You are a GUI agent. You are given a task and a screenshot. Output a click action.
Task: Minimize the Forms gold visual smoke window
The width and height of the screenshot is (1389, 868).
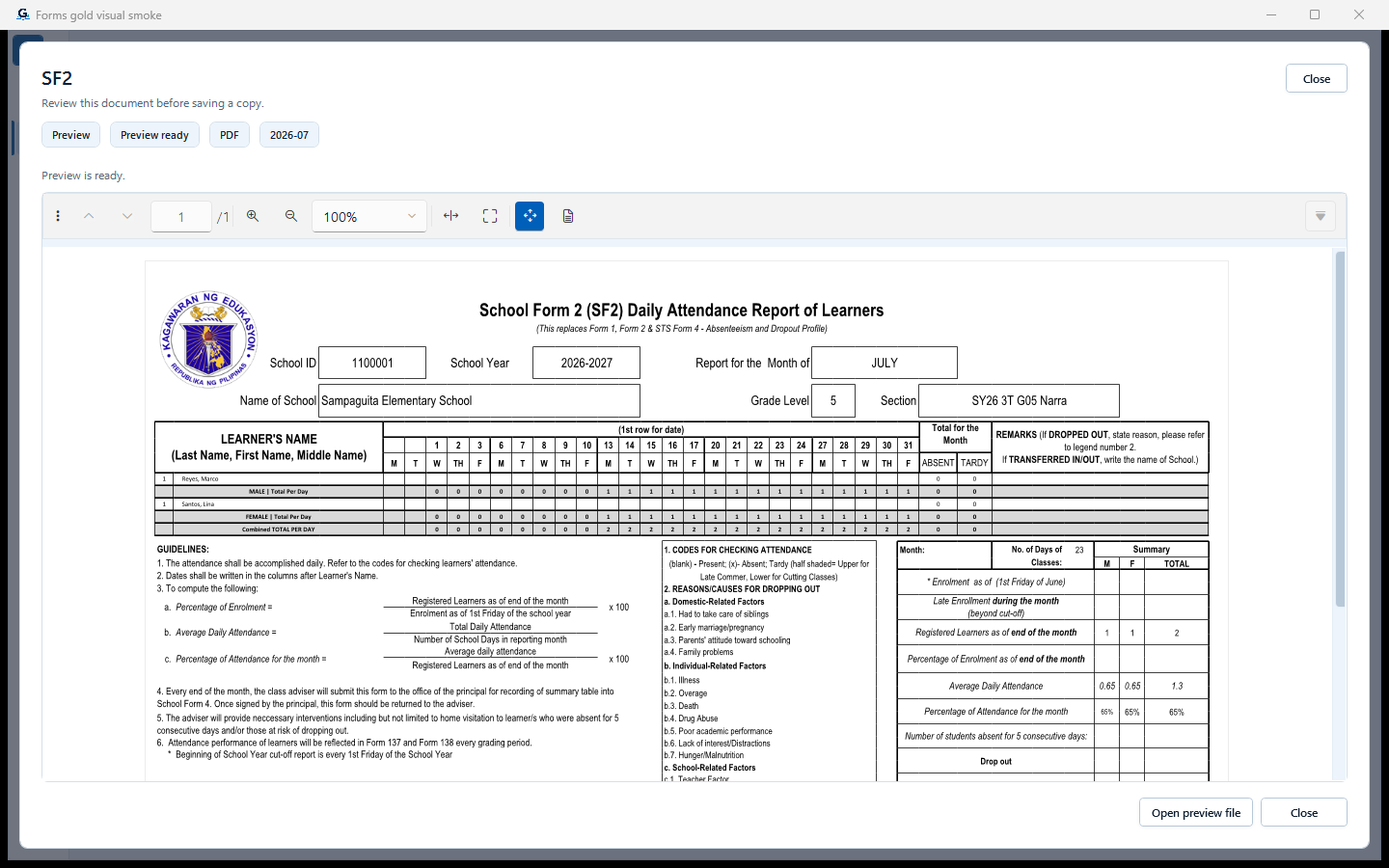pos(1270,14)
